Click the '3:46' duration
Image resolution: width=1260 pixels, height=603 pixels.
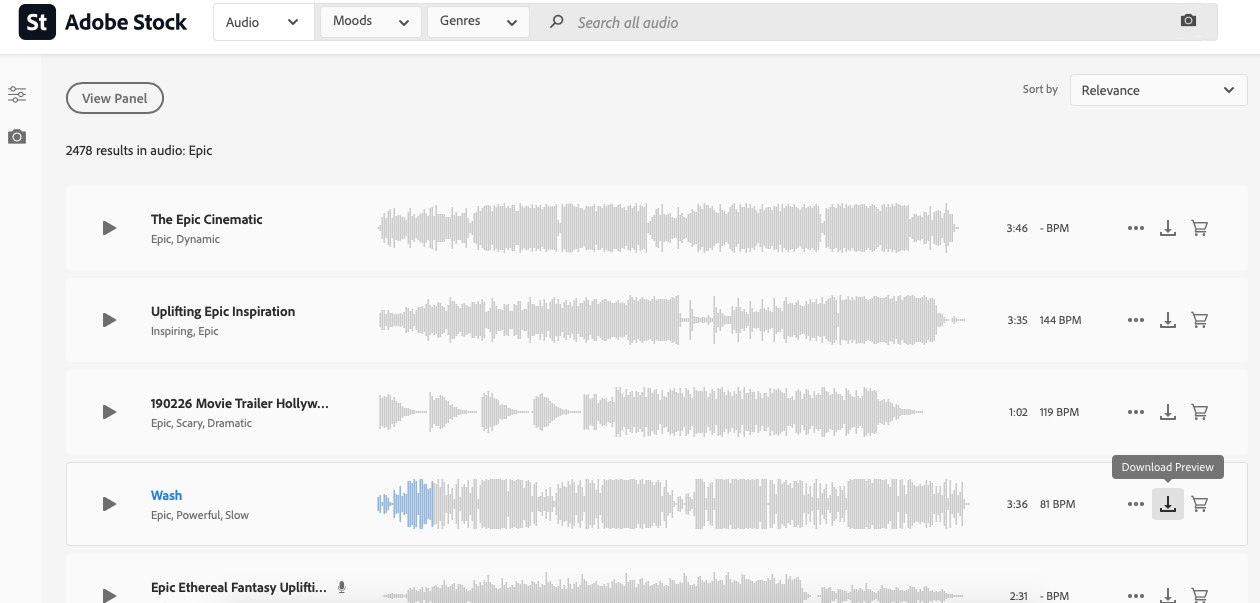pos(1017,228)
